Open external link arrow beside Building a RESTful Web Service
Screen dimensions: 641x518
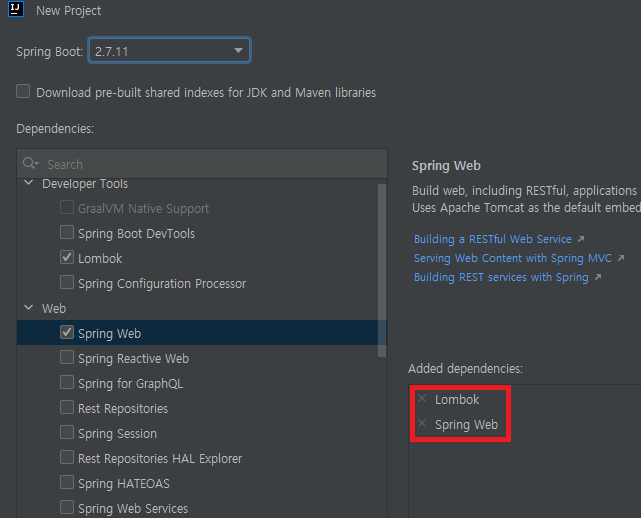pyautogui.click(x=581, y=239)
